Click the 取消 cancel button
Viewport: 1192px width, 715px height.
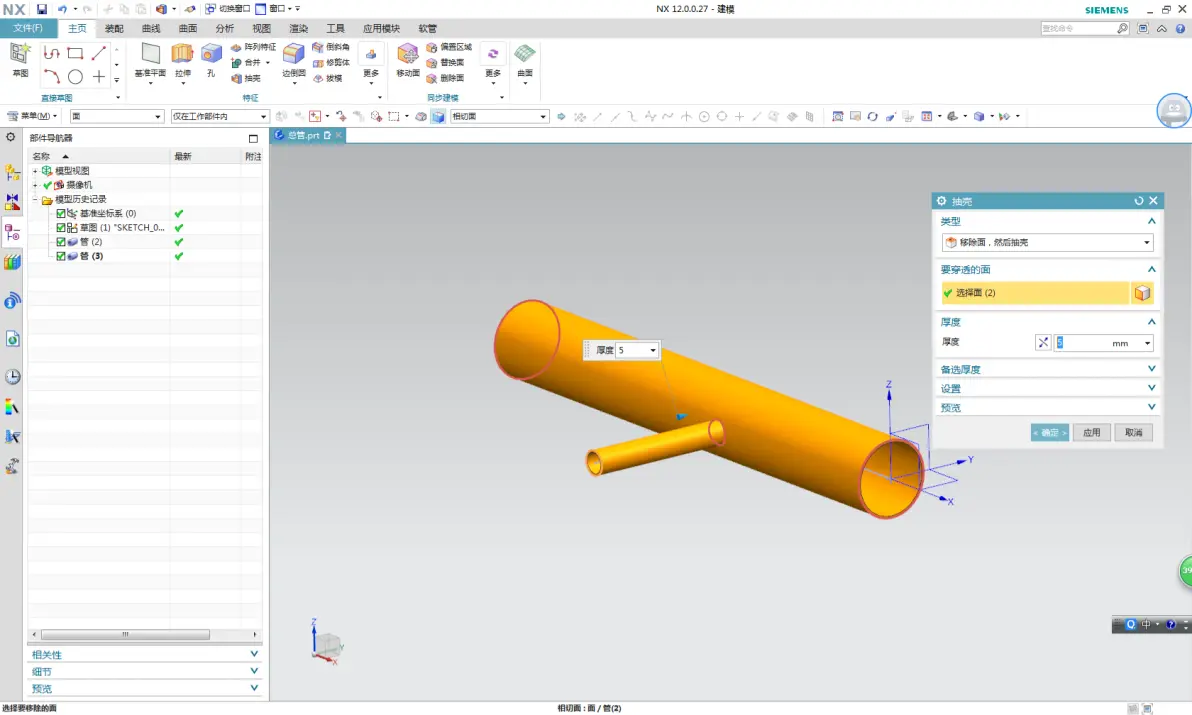pyautogui.click(x=1133, y=432)
